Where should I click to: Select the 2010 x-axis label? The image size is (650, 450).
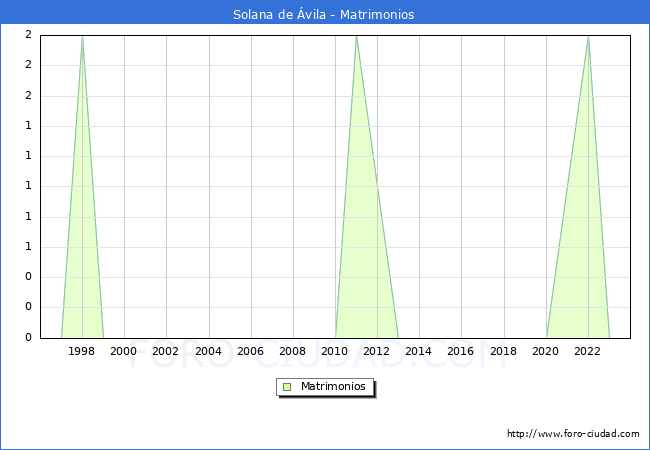[335, 351]
